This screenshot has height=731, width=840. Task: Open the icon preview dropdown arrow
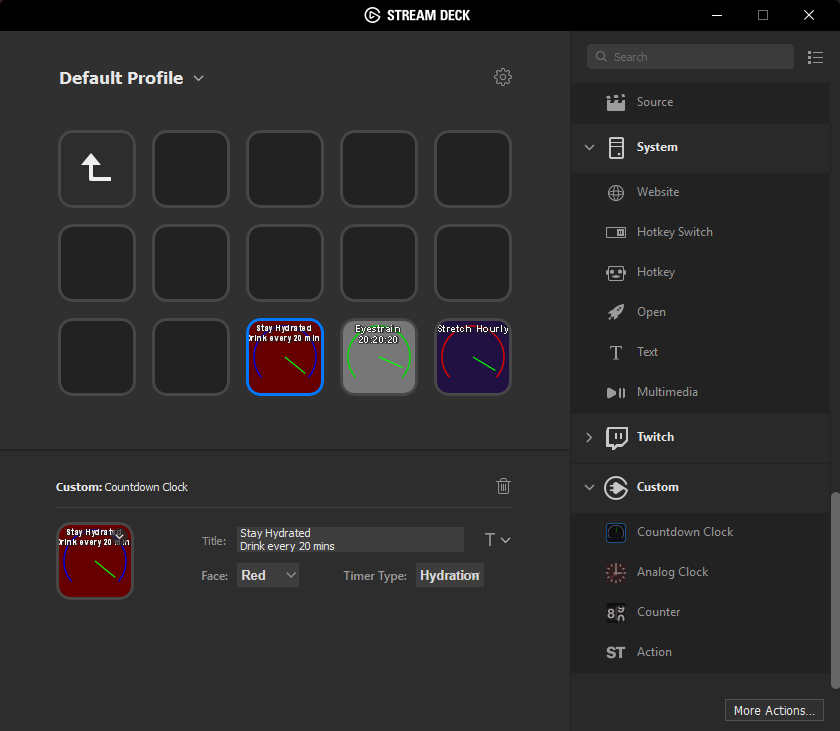point(119,535)
